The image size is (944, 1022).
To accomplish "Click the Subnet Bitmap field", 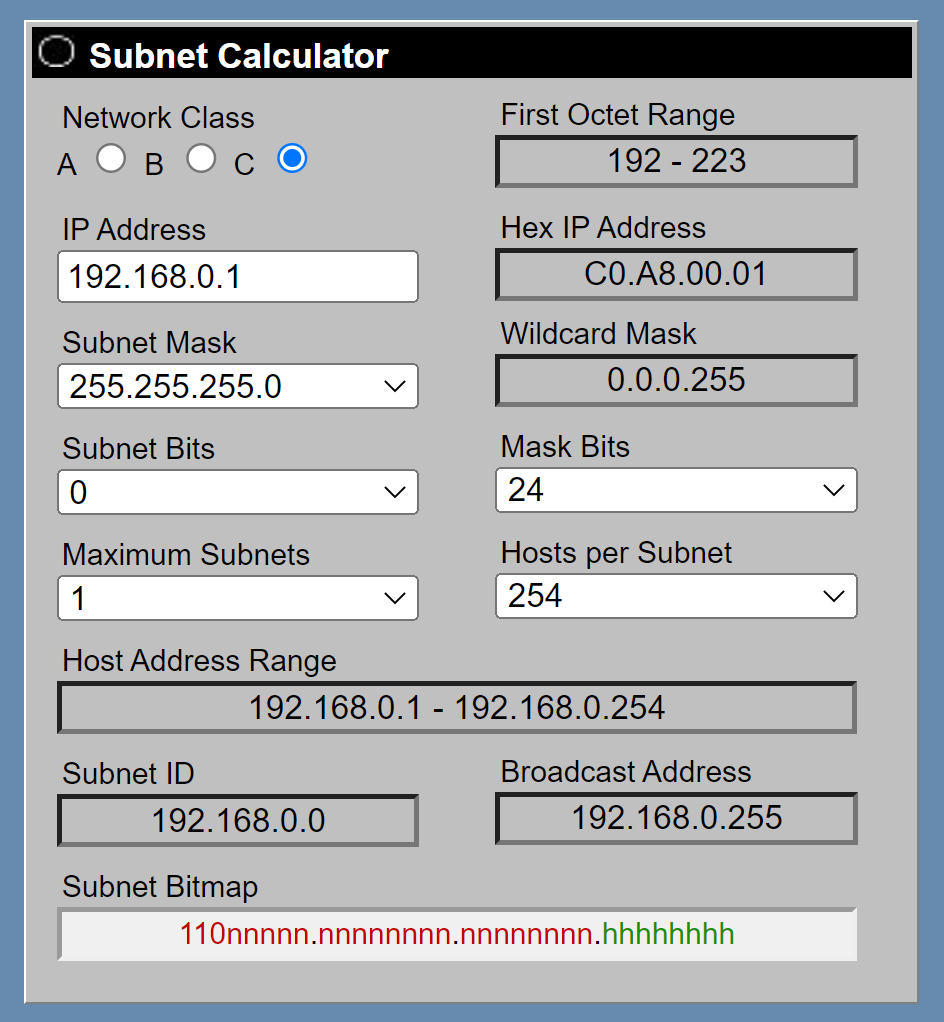I will pos(457,934).
